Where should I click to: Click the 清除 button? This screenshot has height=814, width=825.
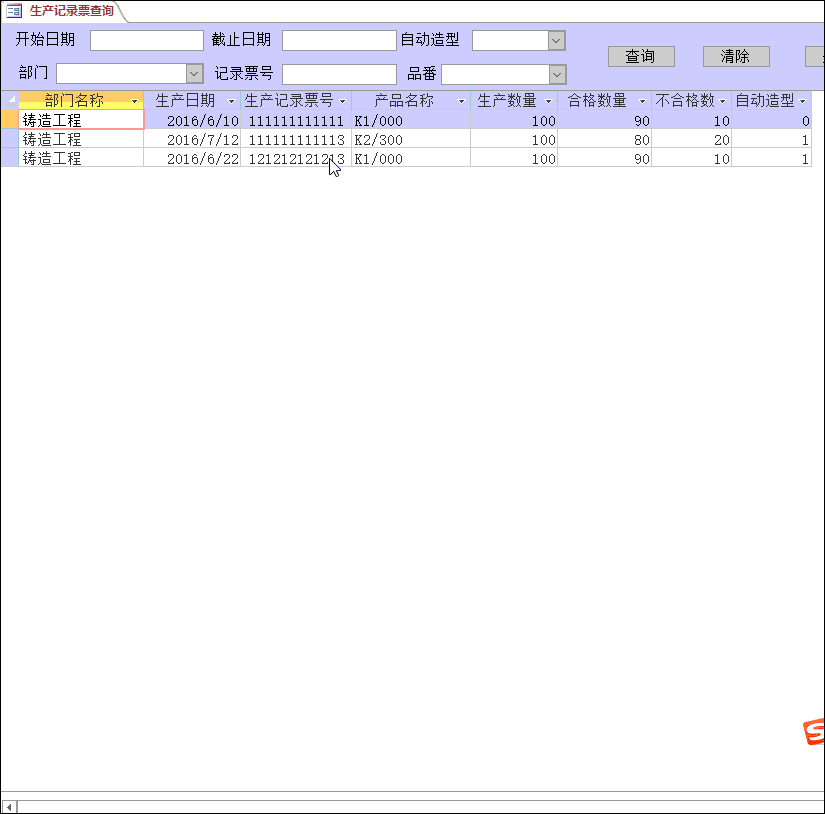[x=736, y=56]
